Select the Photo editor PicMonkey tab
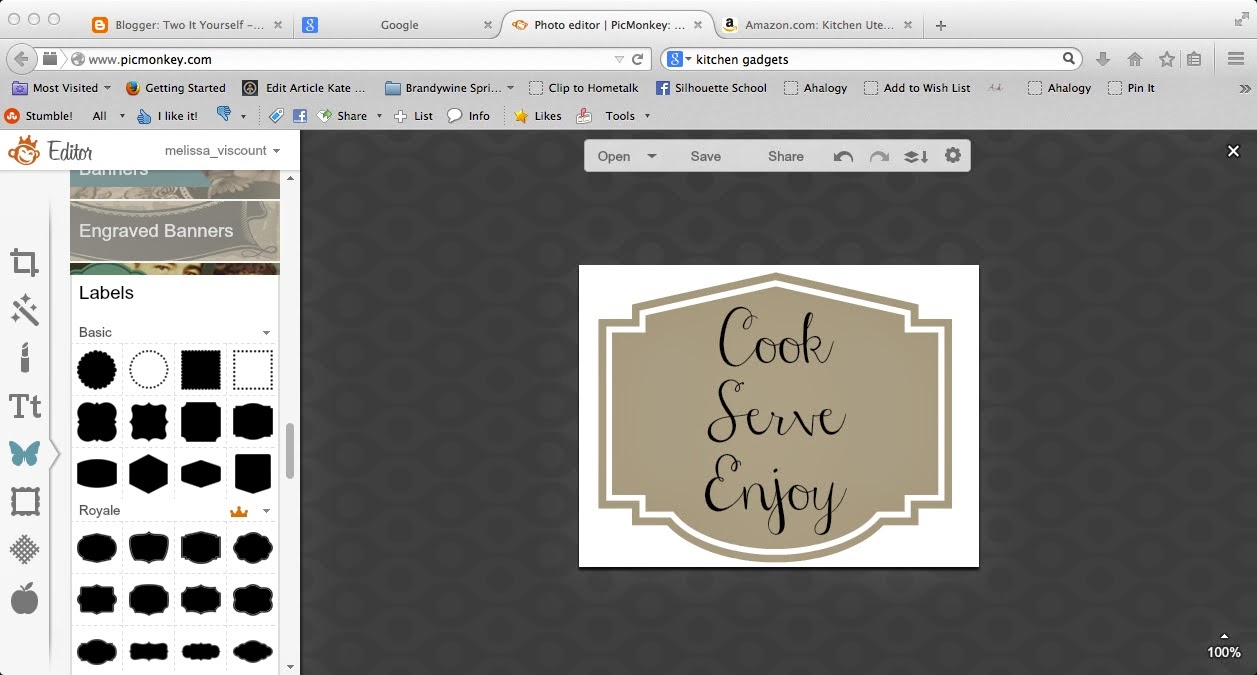Screen dimensions: 1257x675 pyautogui.click(x=606, y=25)
